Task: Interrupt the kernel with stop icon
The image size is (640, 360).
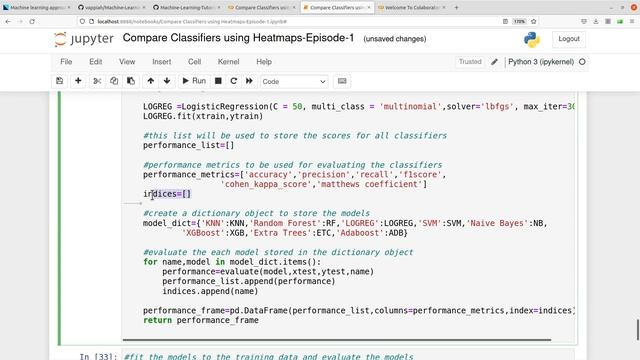Action: tap(218, 81)
